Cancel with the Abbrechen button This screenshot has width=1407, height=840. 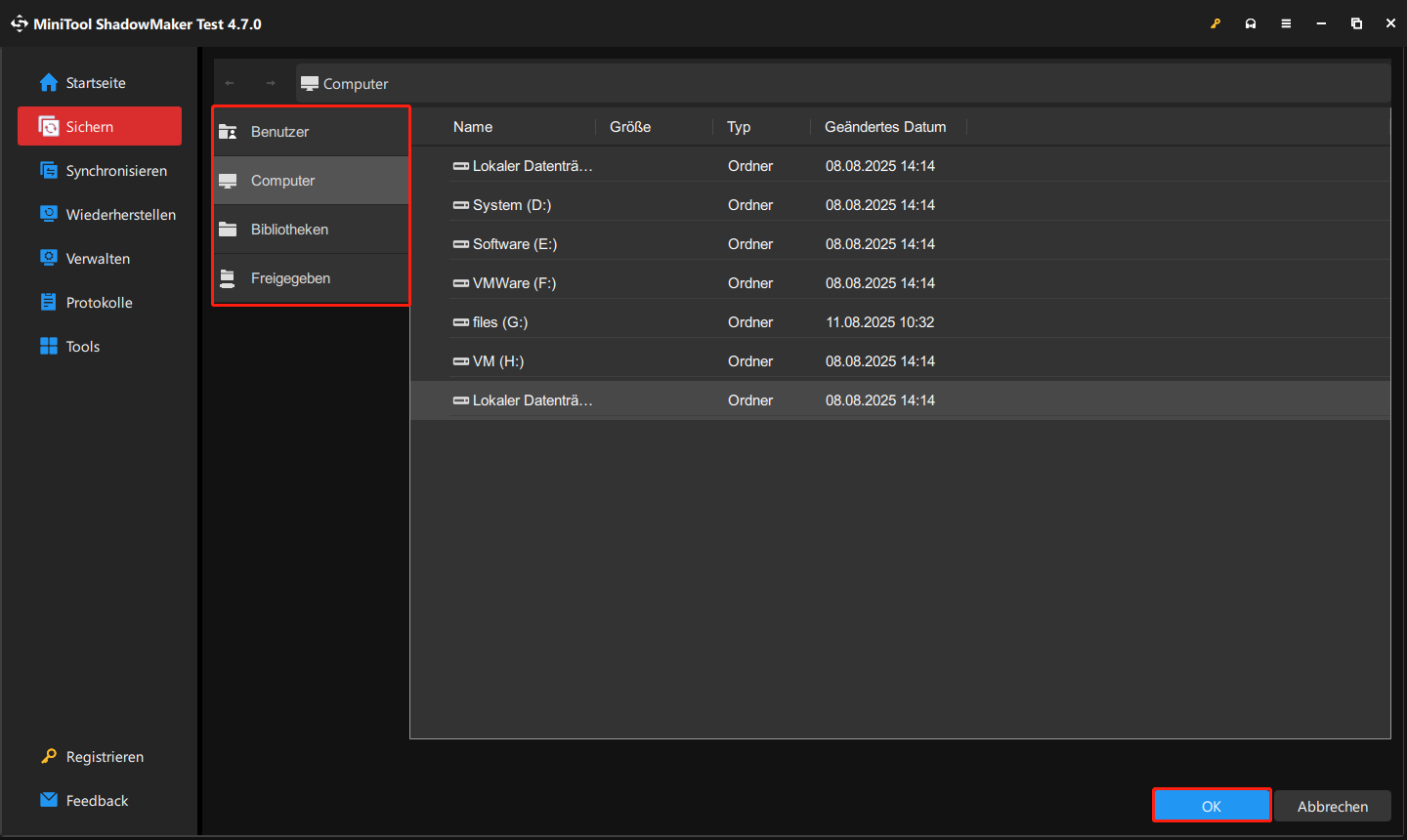pyautogui.click(x=1333, y=806)
